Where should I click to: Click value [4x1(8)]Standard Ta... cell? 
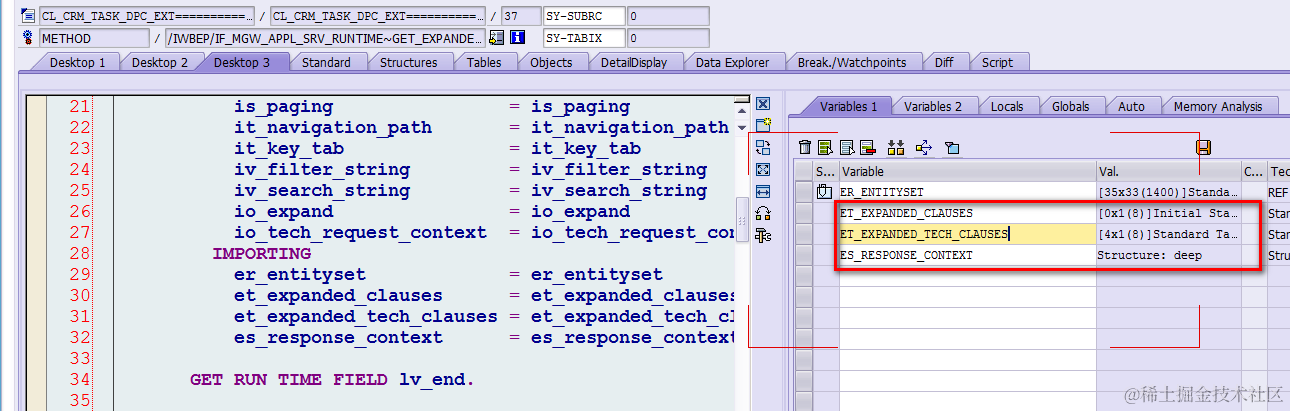(1168, 234)
